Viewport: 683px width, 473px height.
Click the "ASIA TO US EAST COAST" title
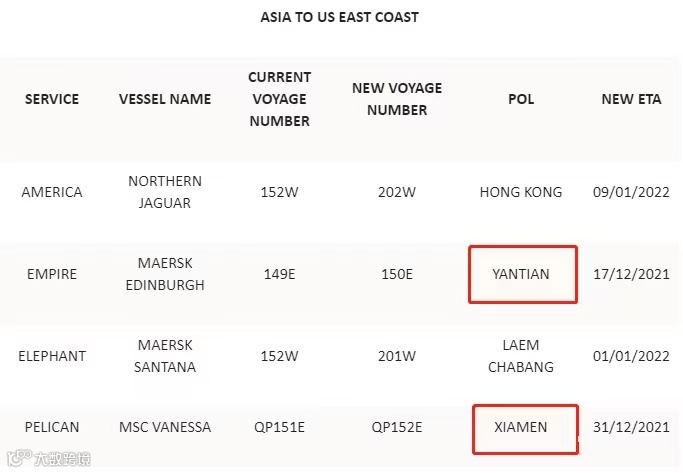click(340, 17)
